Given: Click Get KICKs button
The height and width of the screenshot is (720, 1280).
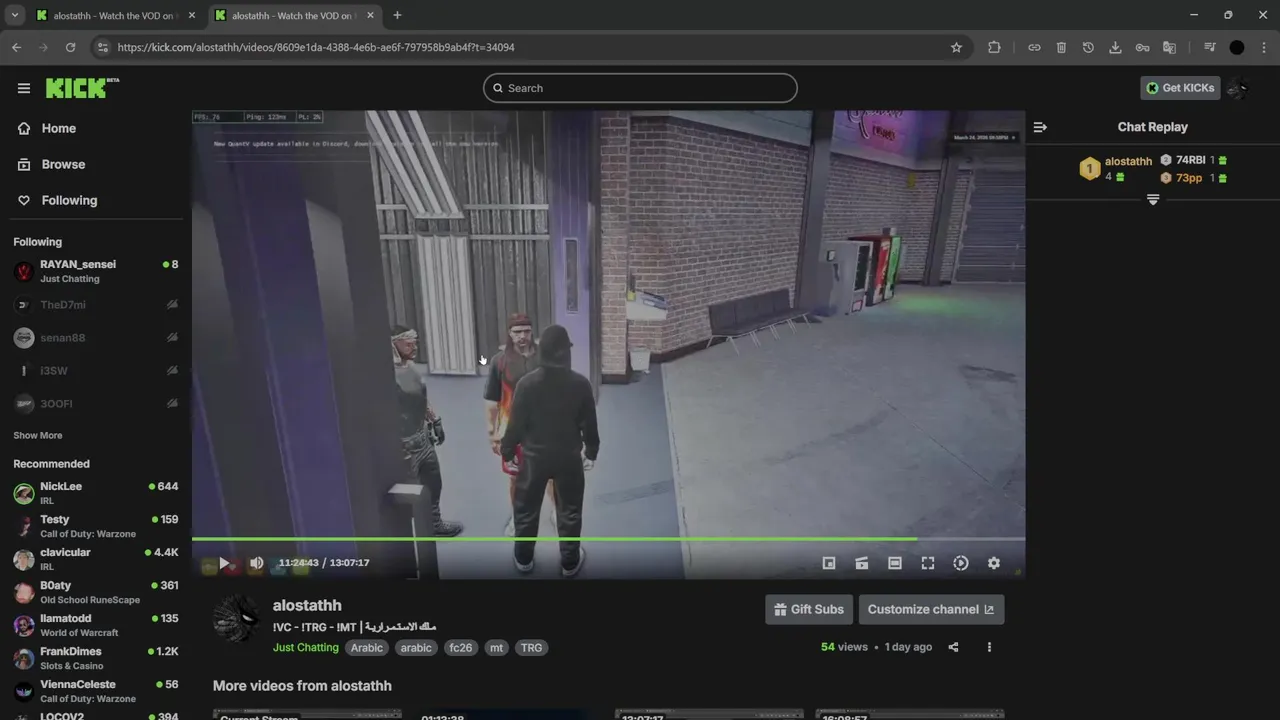Looking at the screenshot, I should point(1180,88).
